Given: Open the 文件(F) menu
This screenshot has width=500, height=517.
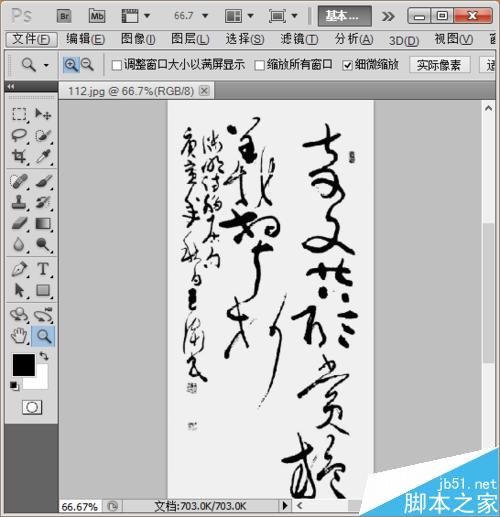Looking at the screenshot, I should [31, 39].
